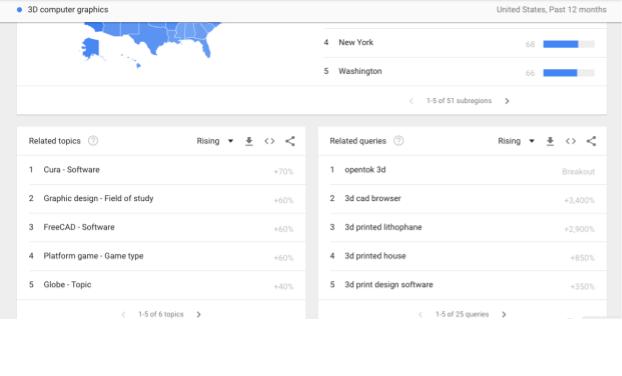This screenshot has height=376, width=622.
Task: Go to next page of subregions
Action: pyautogui.click(x=507, y=101)
